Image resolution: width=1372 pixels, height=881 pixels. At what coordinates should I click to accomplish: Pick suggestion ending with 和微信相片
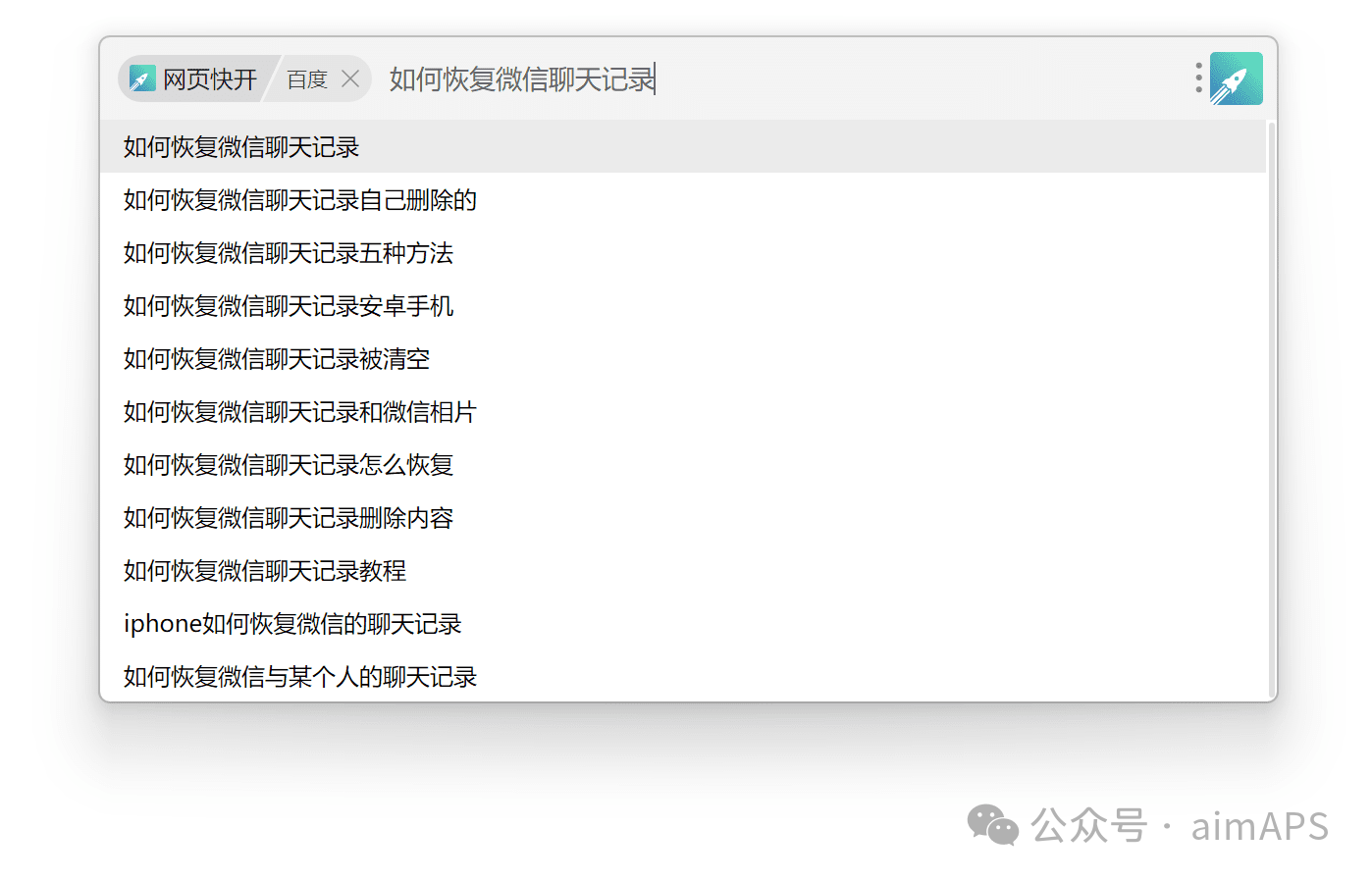(x=300, y=412)
